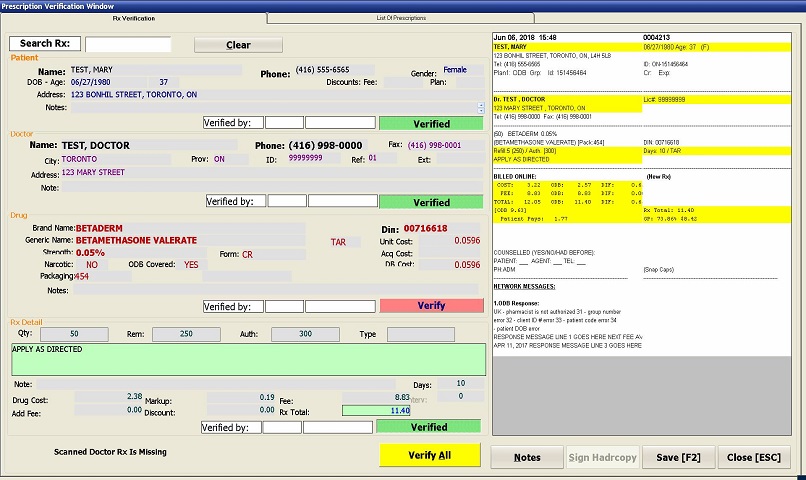Click the green Verified button in Patient section
Viewport: 806px width, 480px height.
point(431,124)
